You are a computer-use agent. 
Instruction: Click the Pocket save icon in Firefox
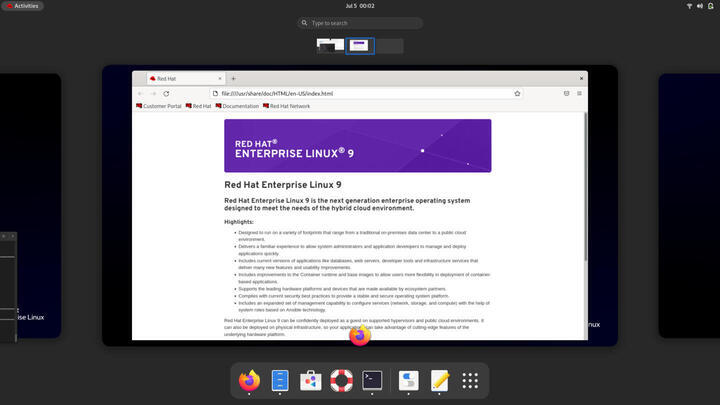pyautogui.click(x=567, y=94)
